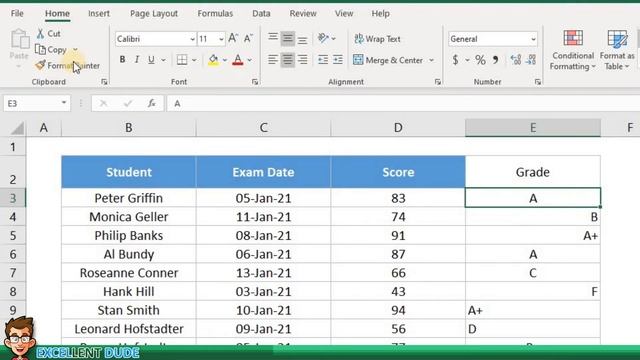This screenshot has height=360, width=640.
Task: Expand underline style dropdown arrow
Action: tap(163, 60)
